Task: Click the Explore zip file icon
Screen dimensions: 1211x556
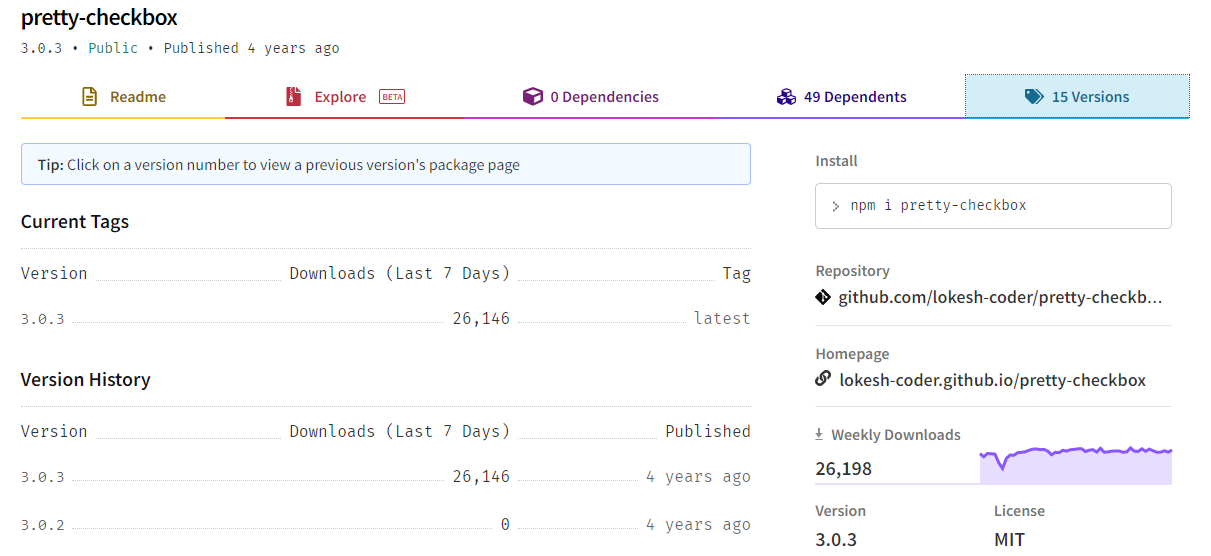Action: 293,97
